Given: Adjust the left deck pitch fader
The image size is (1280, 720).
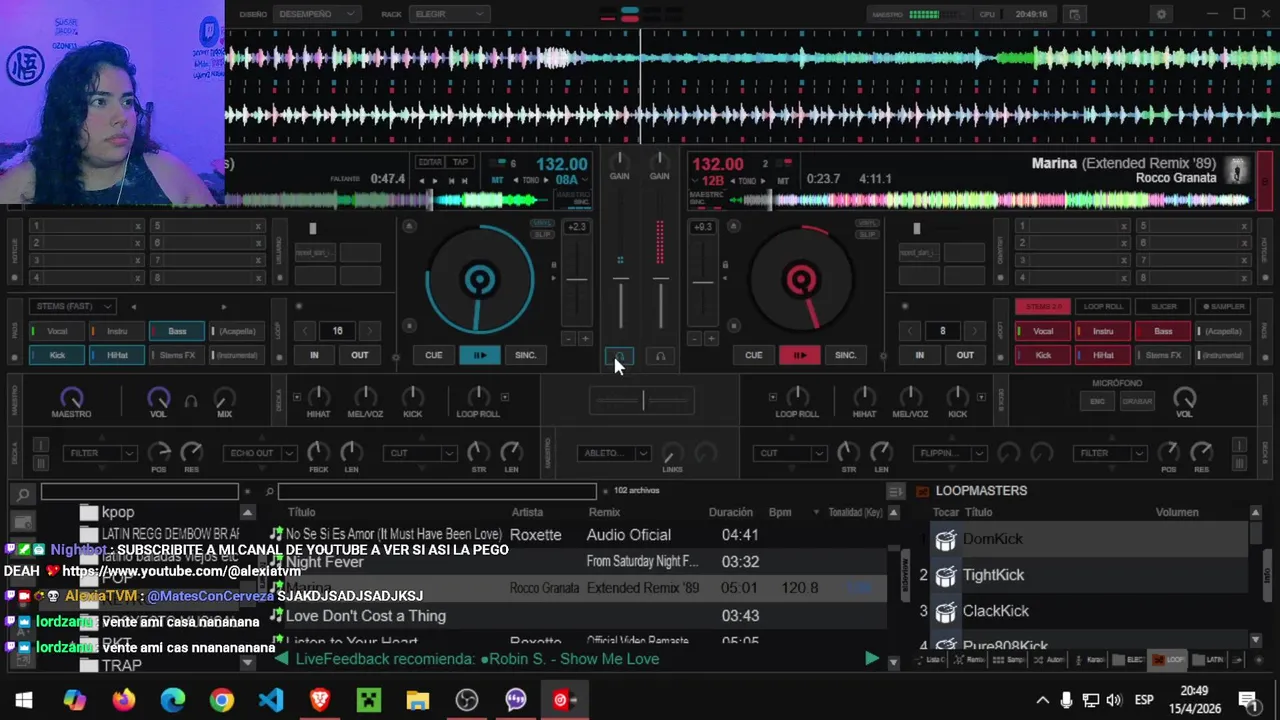Looking at the screenshot, I should 576,279.
